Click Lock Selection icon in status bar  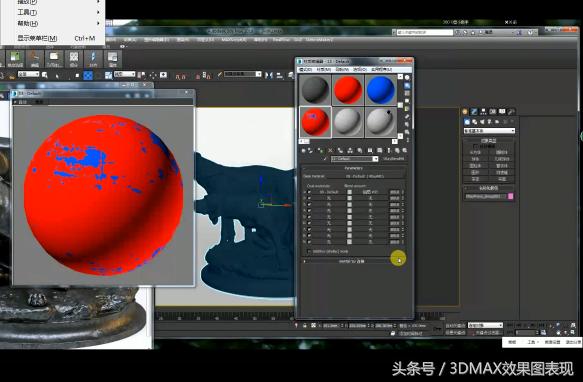click(x=305, y=325)
